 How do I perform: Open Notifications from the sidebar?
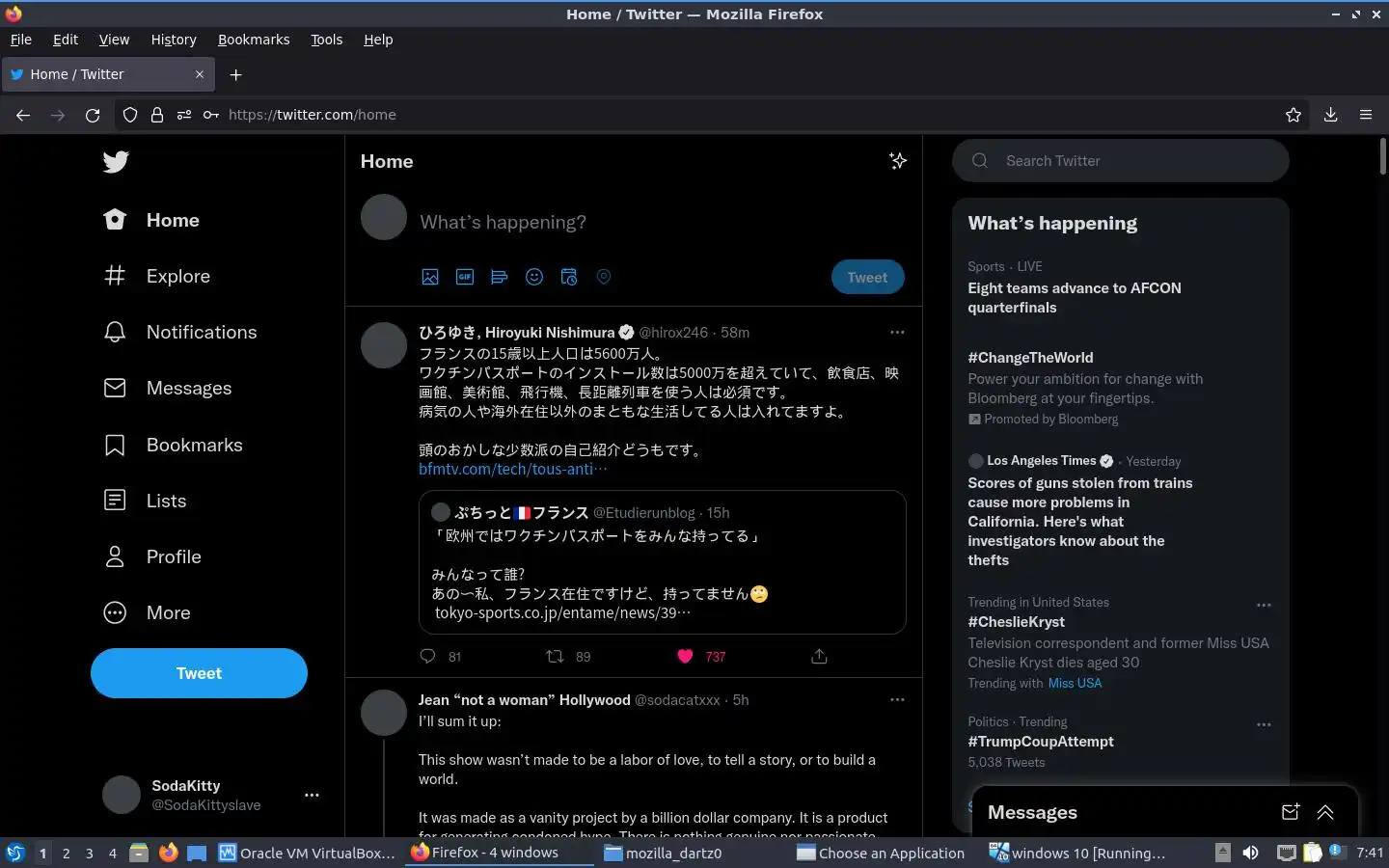[x=179, y=332]
